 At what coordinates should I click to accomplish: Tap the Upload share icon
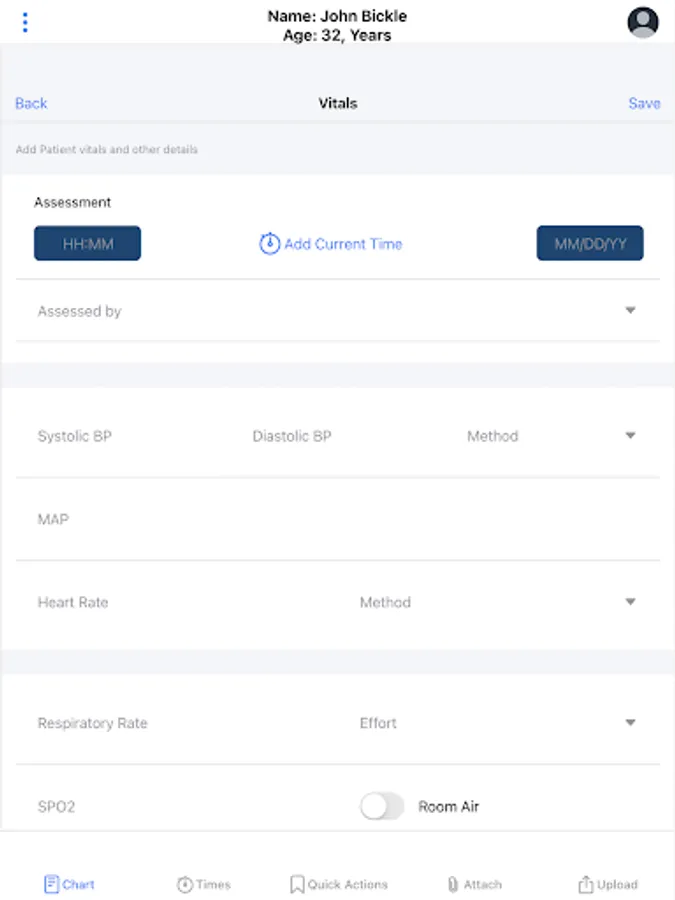point(586,884)
